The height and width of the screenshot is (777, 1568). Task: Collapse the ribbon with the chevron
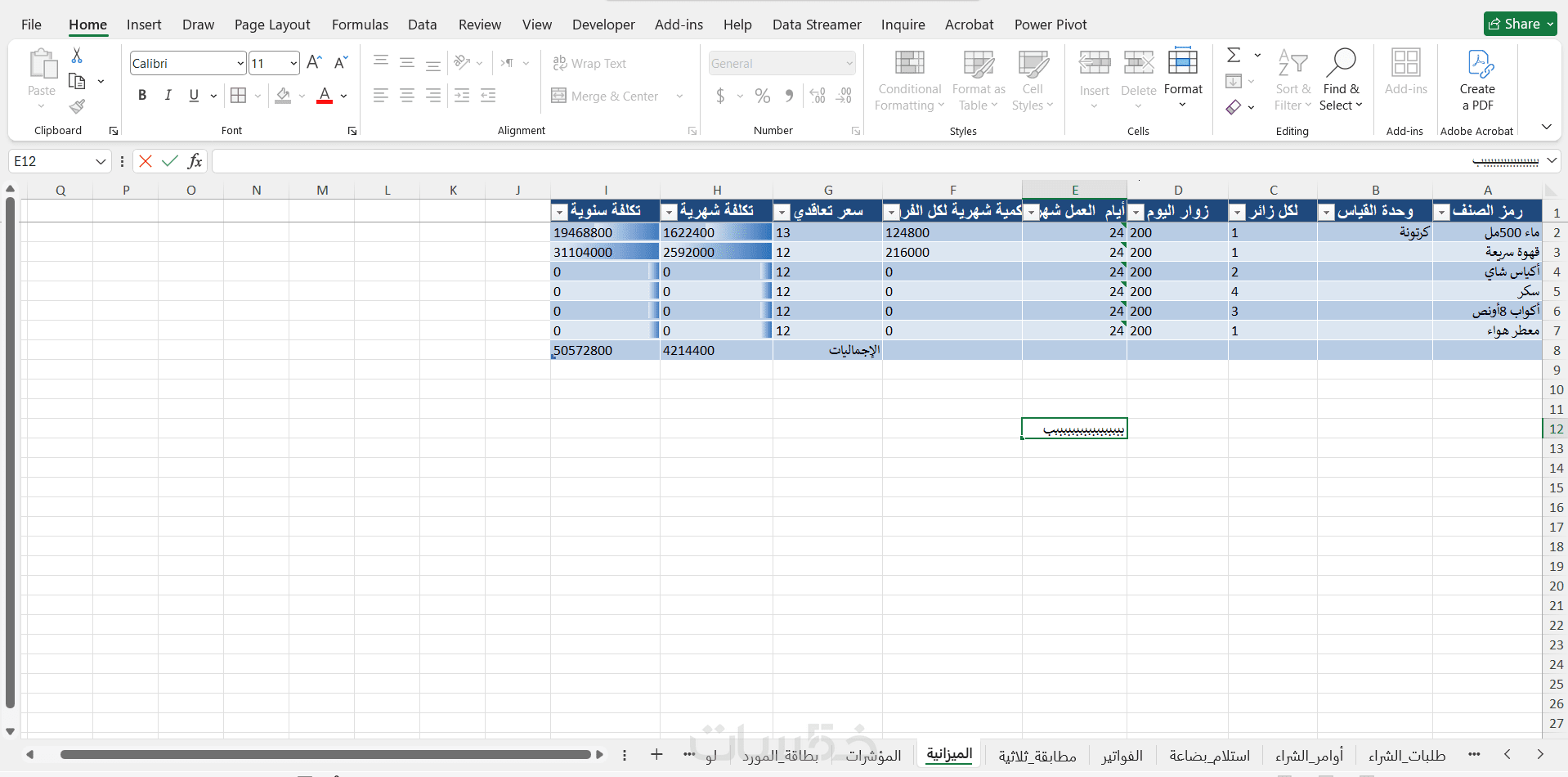(1546, 127)
